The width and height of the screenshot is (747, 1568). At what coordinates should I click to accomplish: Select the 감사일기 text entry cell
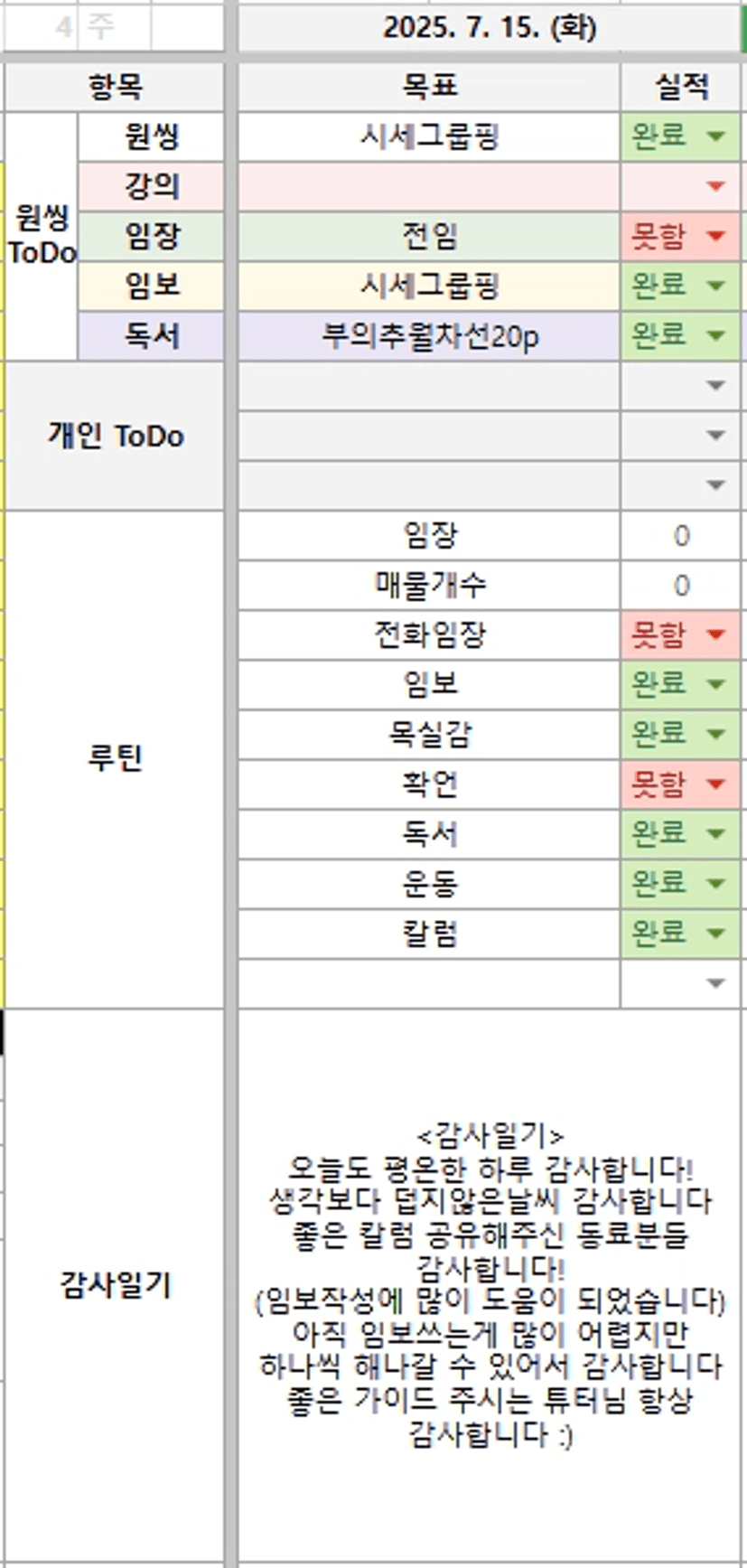(488, 1283)
